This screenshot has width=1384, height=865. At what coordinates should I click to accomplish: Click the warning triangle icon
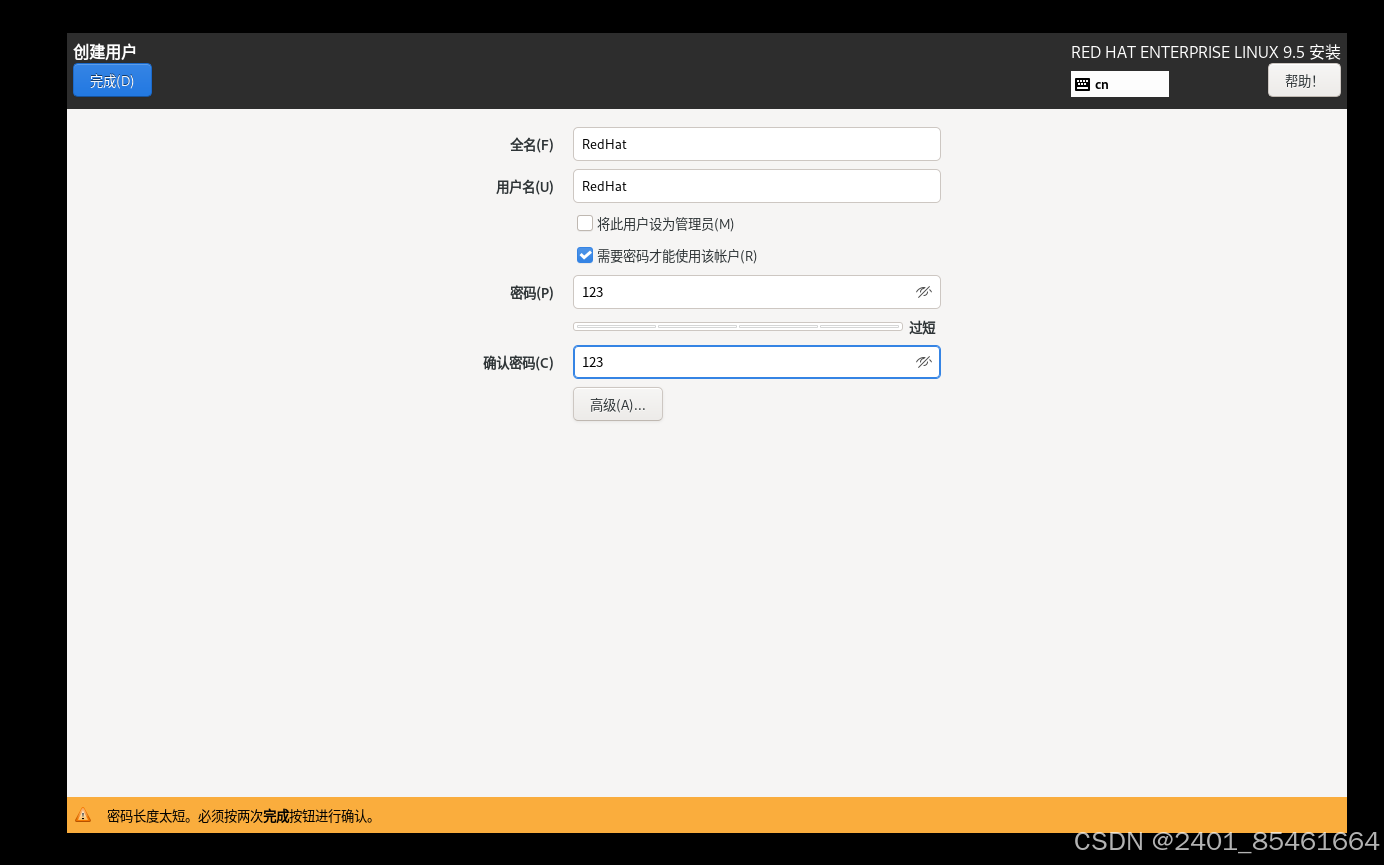coord(83,815)
